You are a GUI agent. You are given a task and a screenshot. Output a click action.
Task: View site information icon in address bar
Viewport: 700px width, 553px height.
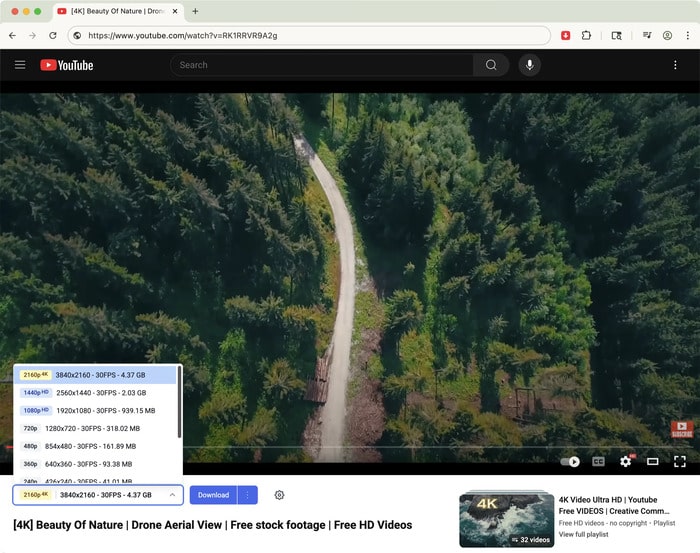click(77, 36)
